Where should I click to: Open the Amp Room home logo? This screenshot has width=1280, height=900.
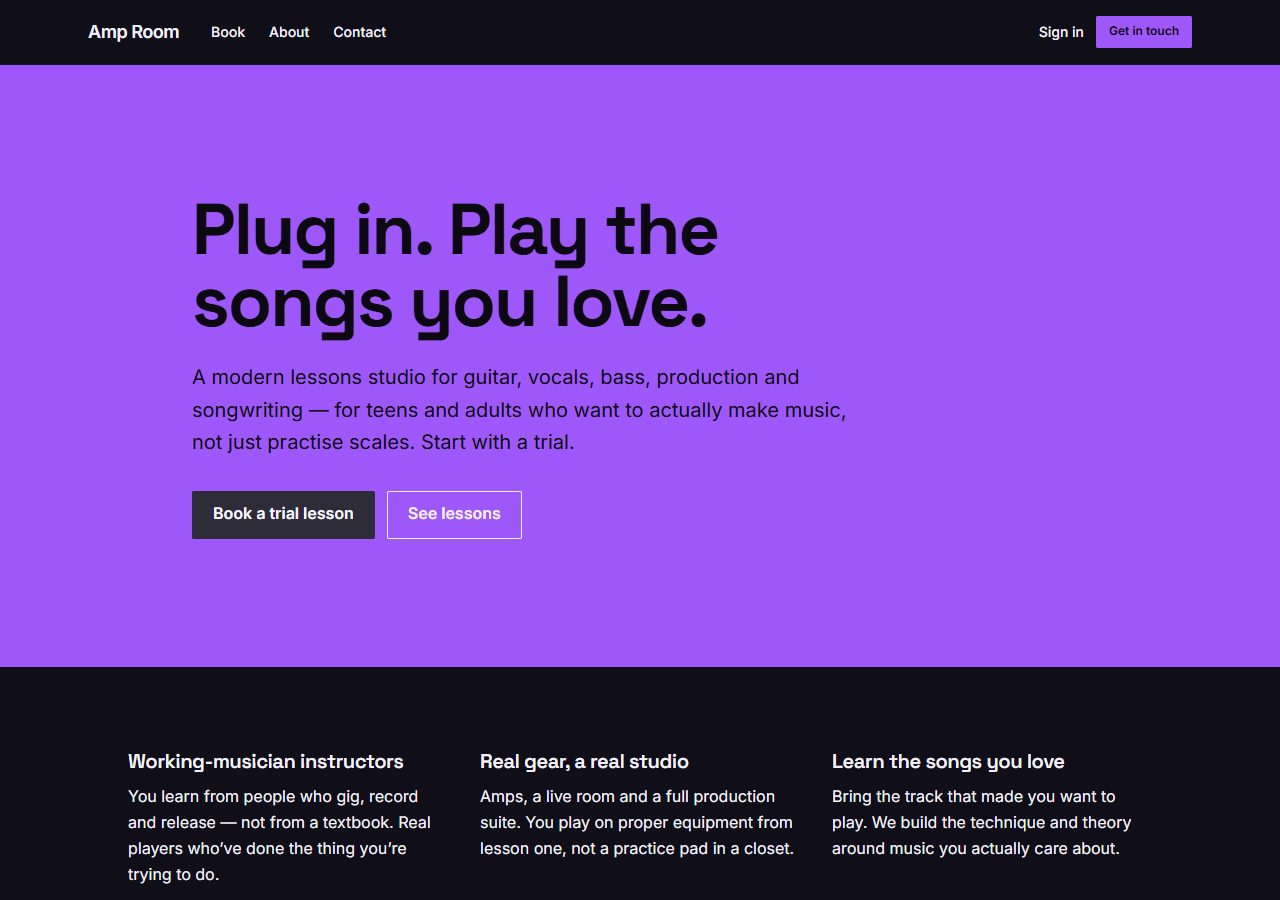(133, 32)
